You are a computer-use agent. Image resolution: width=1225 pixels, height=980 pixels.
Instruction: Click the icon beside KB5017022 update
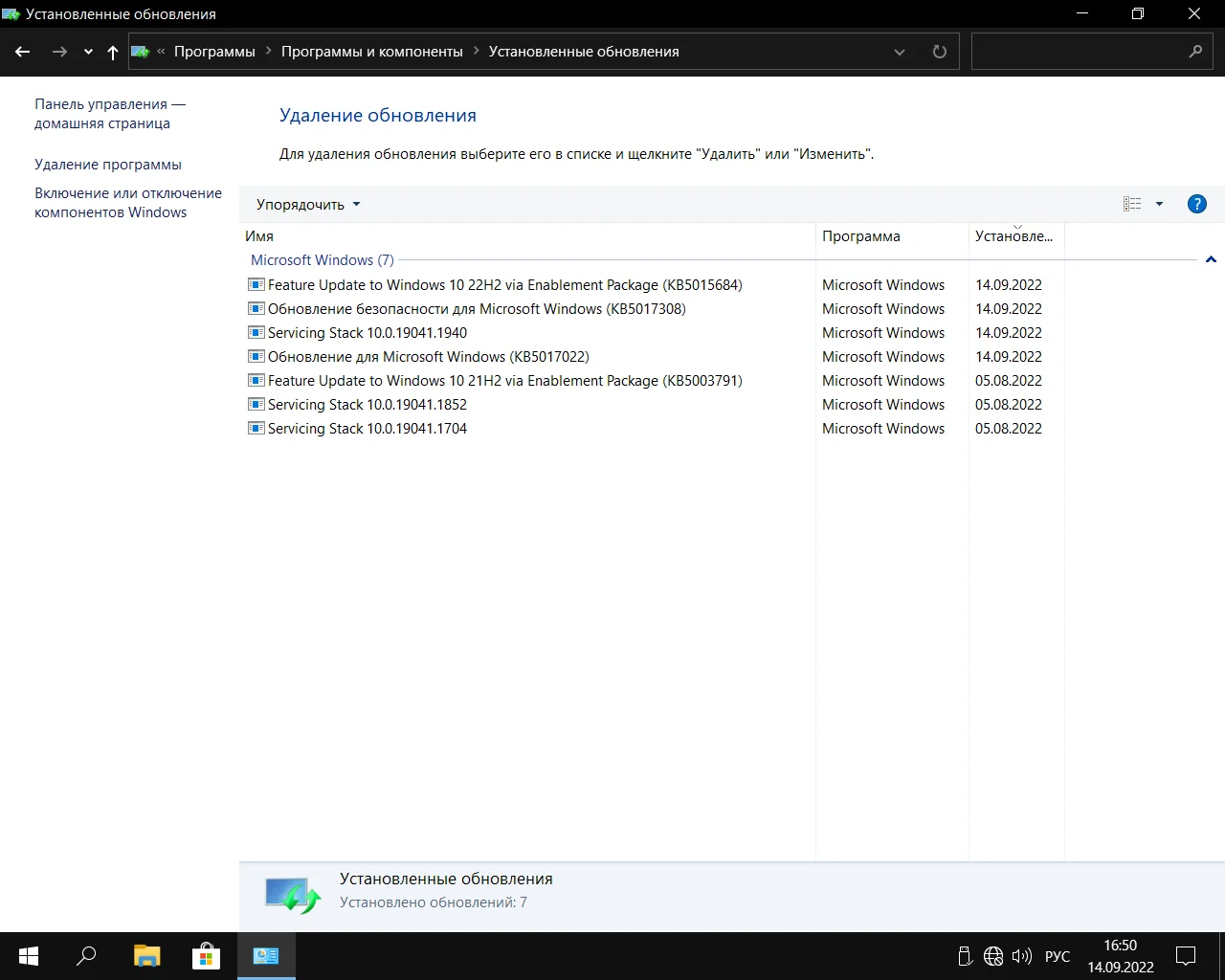pos(256,356)
